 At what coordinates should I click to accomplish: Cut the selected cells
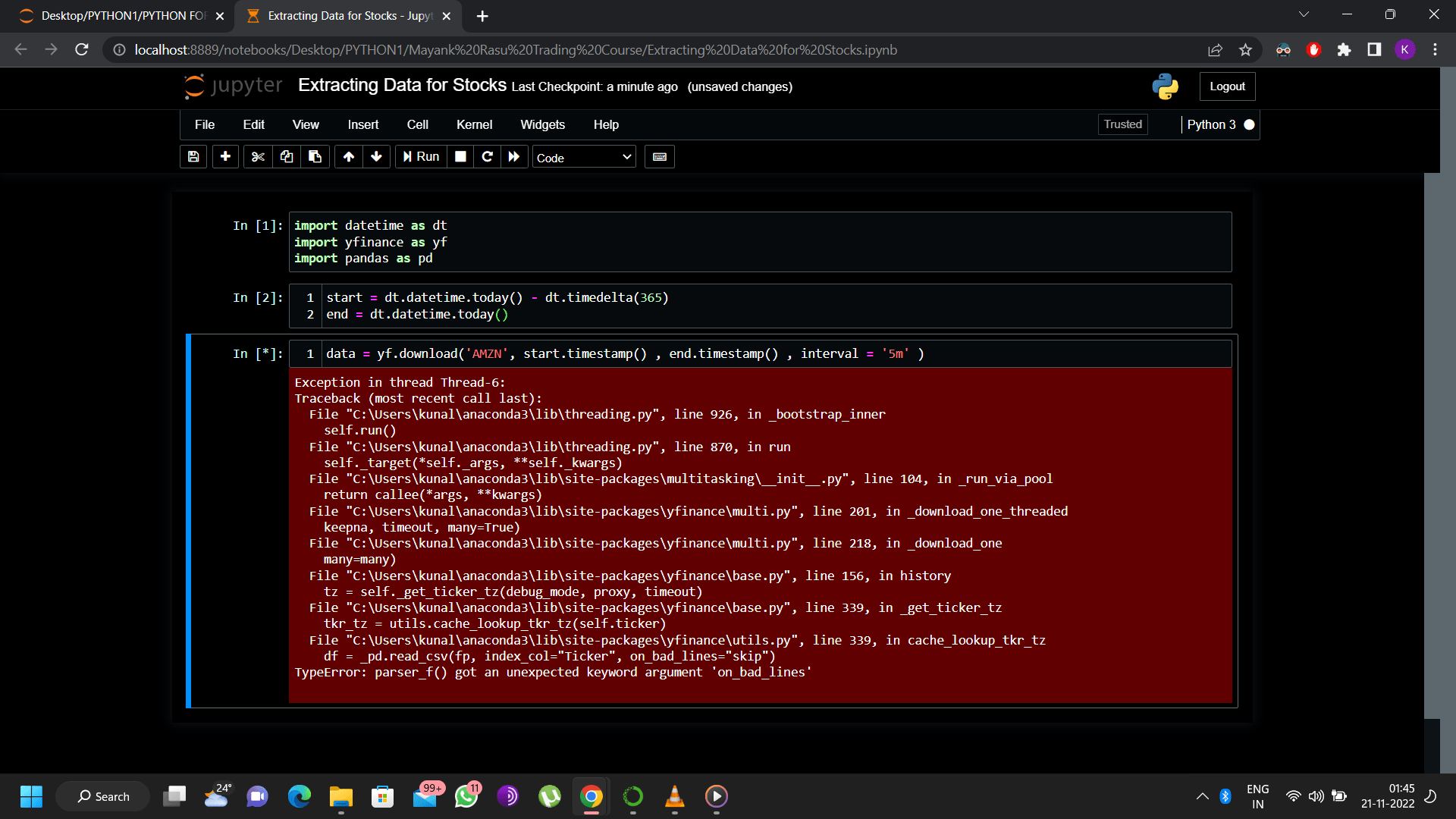(x=257, y=157)
